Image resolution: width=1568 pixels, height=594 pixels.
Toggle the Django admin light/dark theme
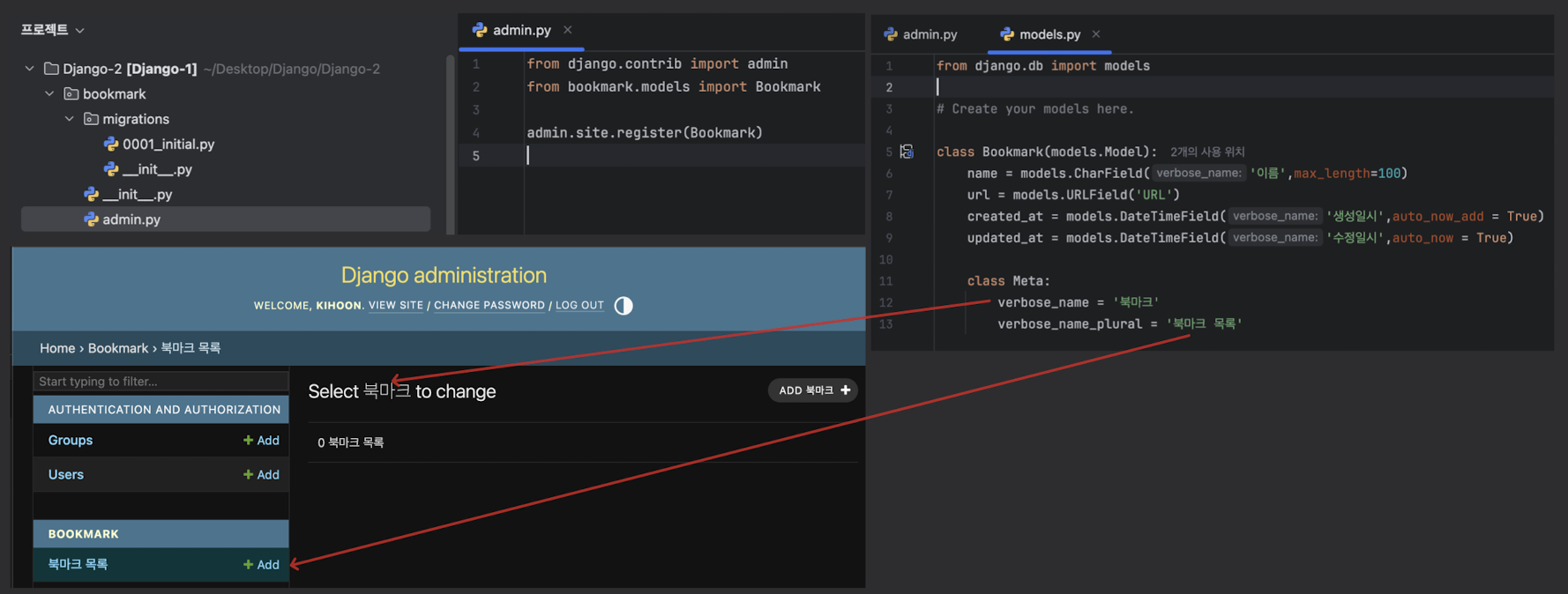pyautogui.click(x=623, y=306)
